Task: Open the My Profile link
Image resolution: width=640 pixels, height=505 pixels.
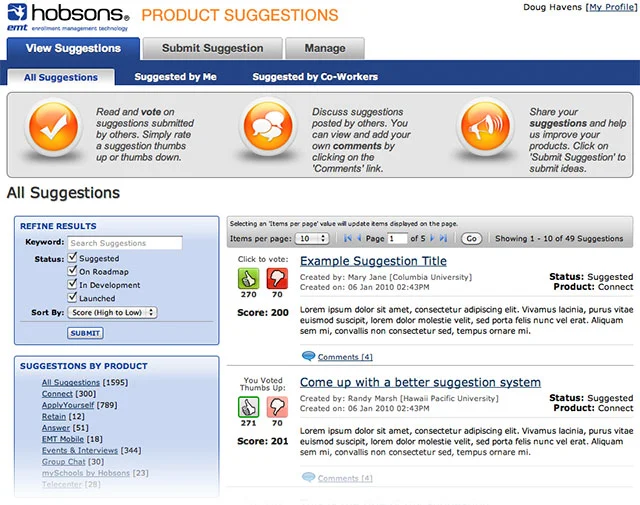Action: [x=612, y=7]
